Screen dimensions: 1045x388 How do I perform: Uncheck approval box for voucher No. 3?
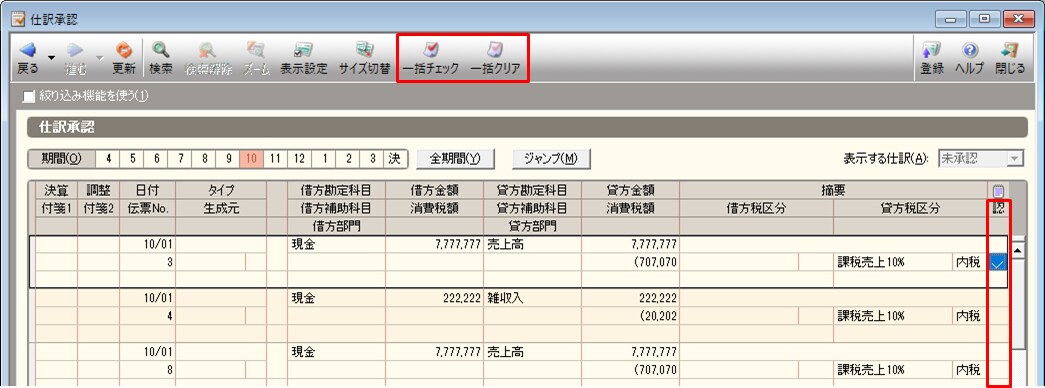point(998,263)
